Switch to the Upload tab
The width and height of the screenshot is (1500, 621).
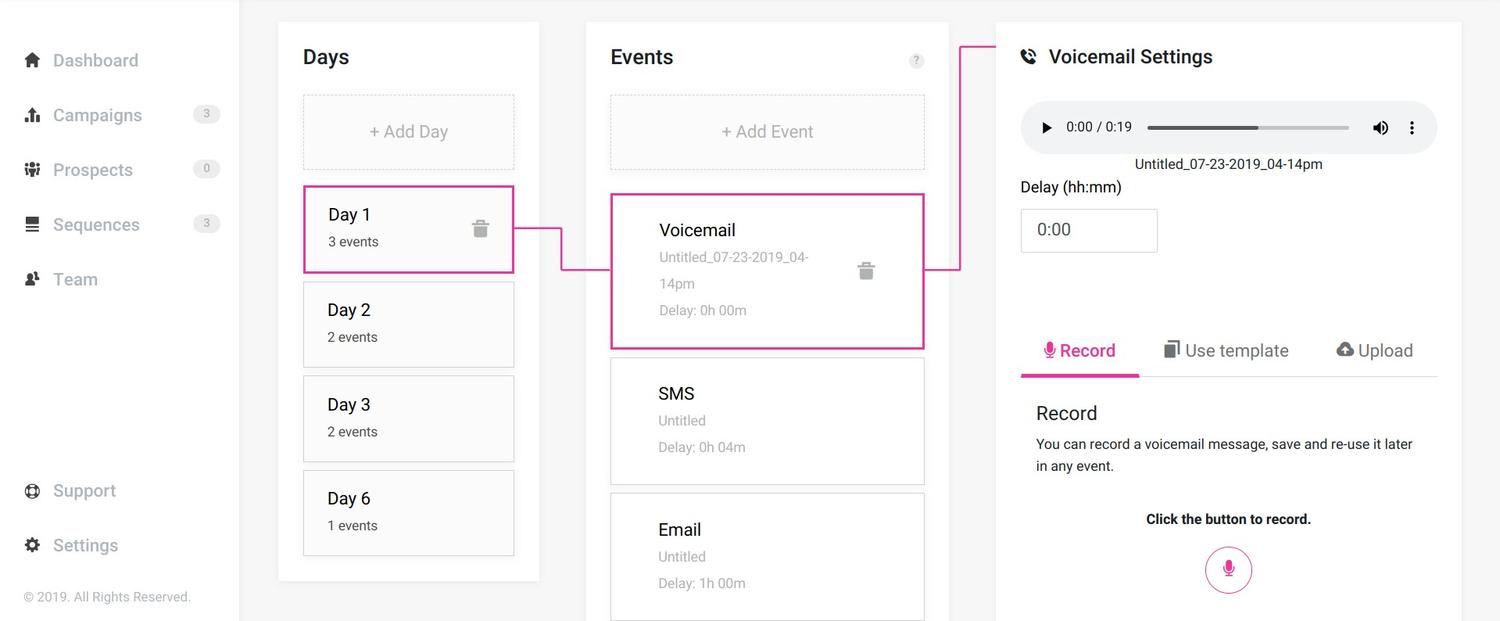point(1374,350)
